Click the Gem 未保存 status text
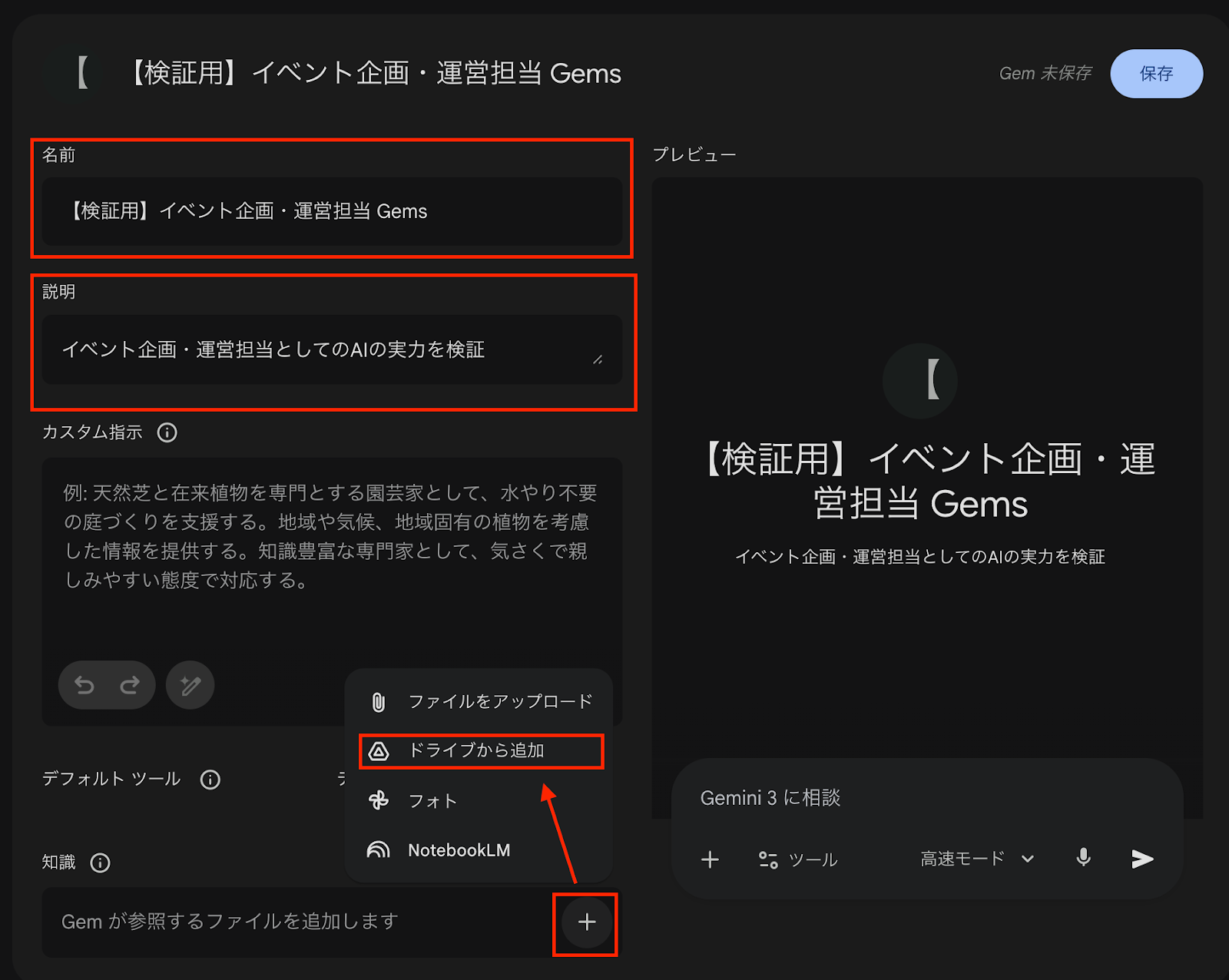This screenshot has height=980, width=1229. (x=1045, y=73)
